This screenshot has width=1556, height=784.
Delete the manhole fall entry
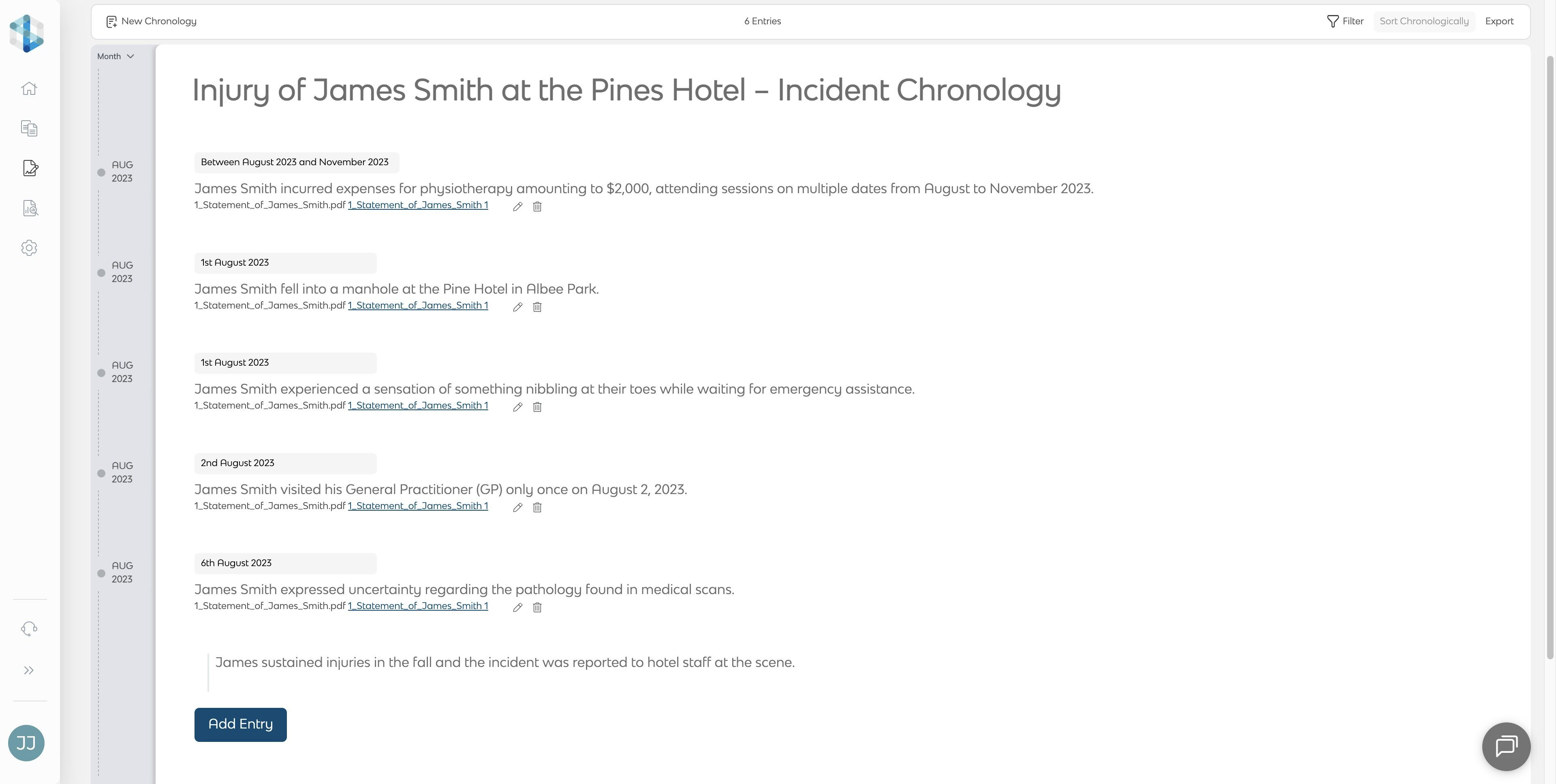click(537, 307)
